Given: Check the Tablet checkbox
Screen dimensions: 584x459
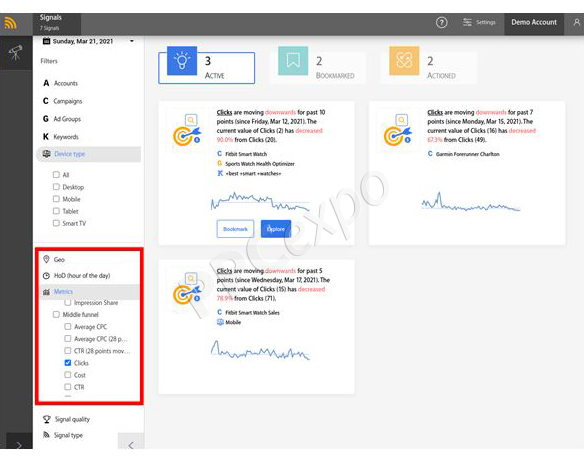Looking at the screenshot, I should point(56,211).
